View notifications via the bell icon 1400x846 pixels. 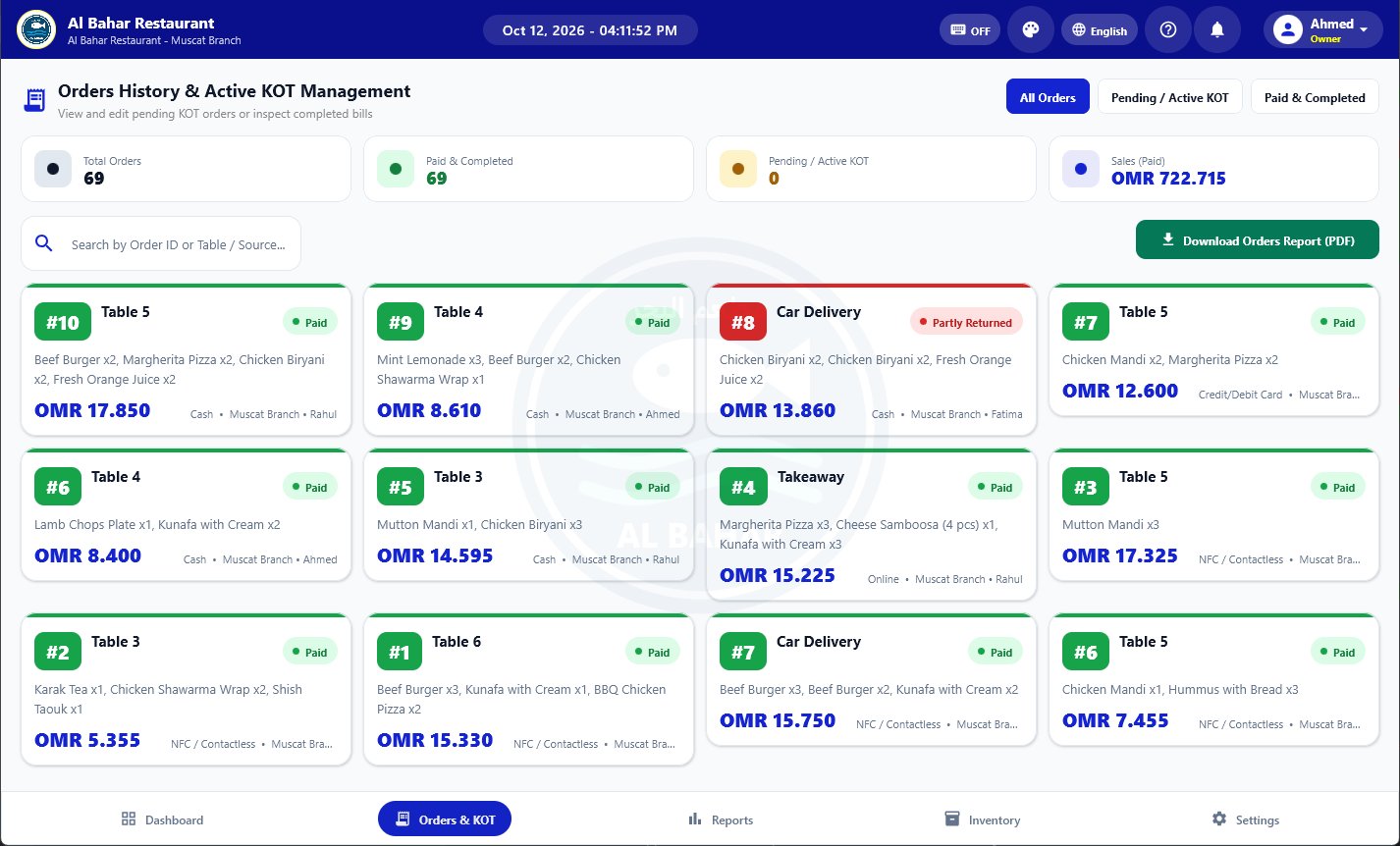point(1217,29)
